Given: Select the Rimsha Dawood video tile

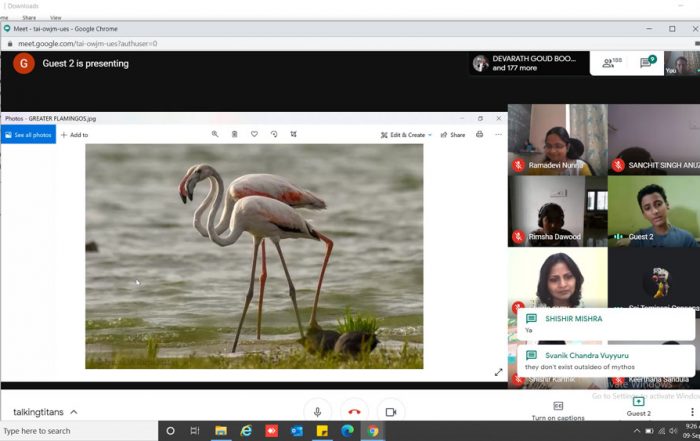Looking at the screenshot, I should (x=558, y=211).
